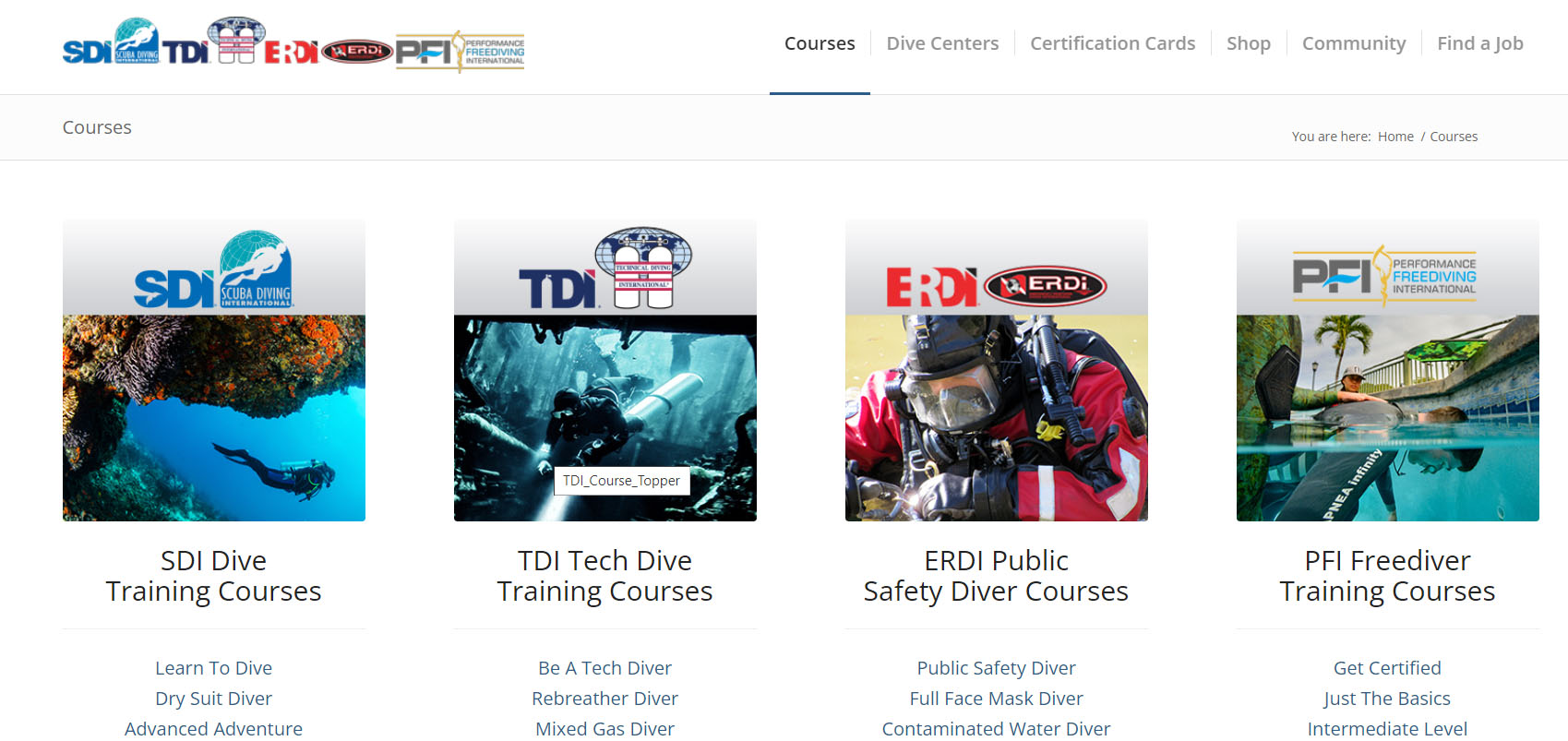The width and height of the screenshot is (1568, 741).
Task: Open the PFI freediver pool photo
Action: (x=1388, y=418)
